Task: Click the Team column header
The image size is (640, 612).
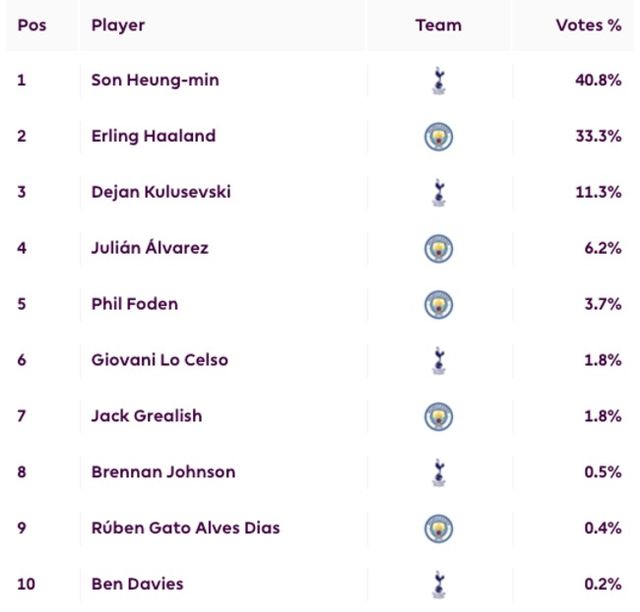Action: click(438, 25)
